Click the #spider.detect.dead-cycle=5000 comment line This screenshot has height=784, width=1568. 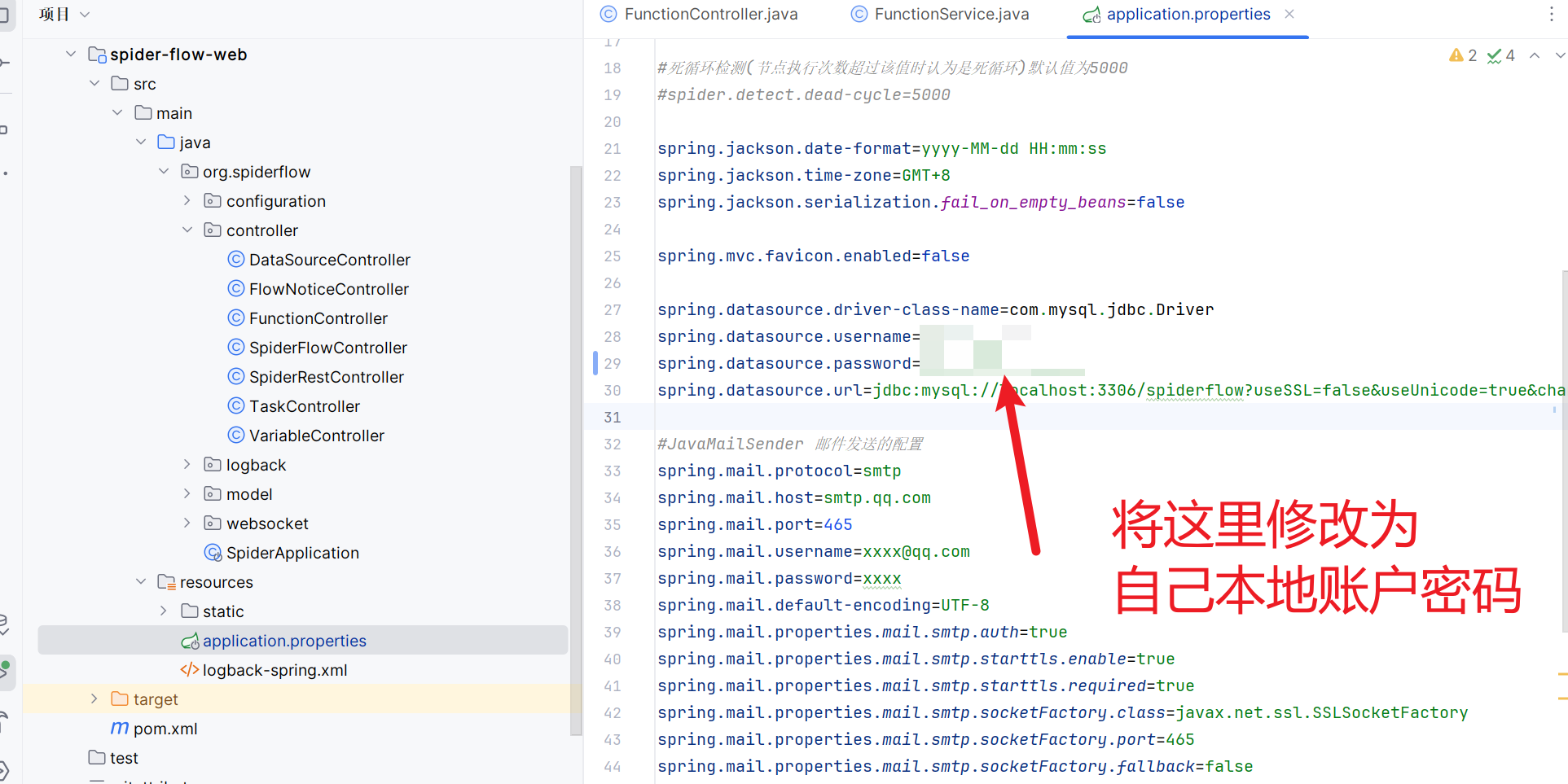tap(804, 95)
